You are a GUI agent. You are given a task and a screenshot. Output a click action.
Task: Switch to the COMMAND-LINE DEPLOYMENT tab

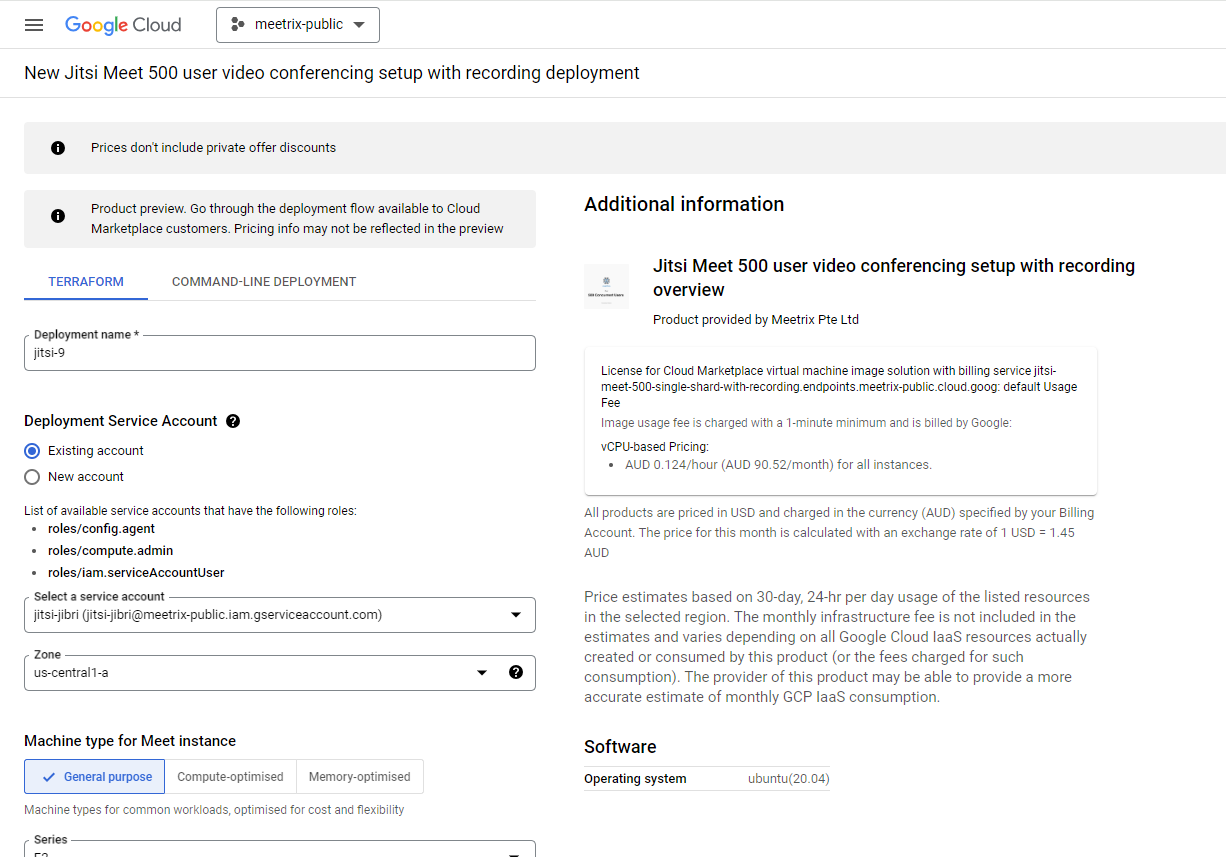264,282
